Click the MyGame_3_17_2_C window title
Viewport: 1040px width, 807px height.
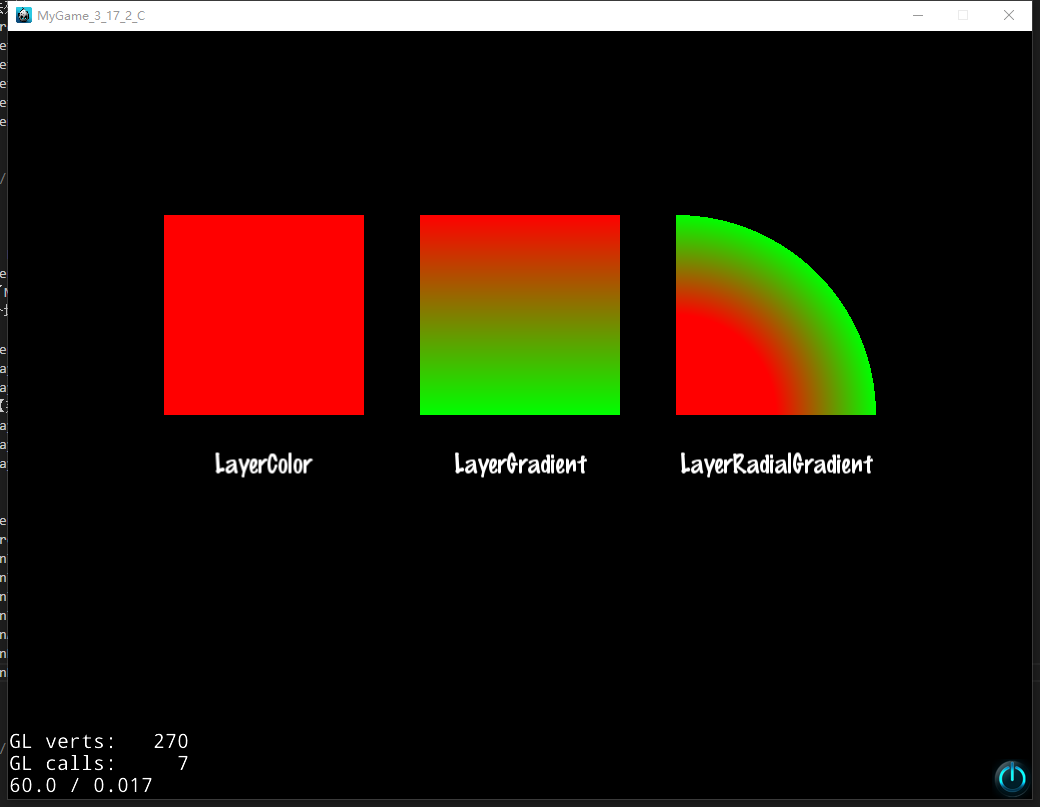(x=91, y=16)
